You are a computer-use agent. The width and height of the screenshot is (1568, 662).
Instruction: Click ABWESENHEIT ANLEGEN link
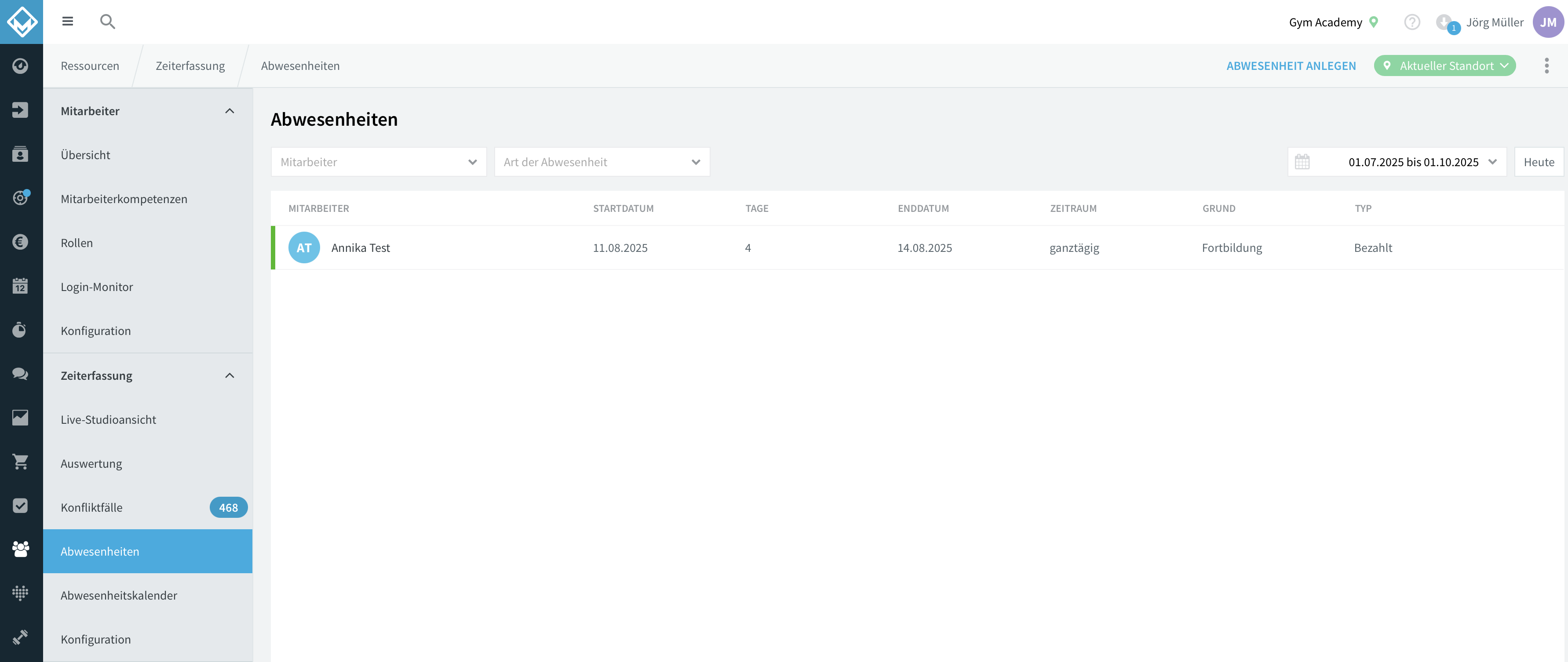tap(1291, 65)
